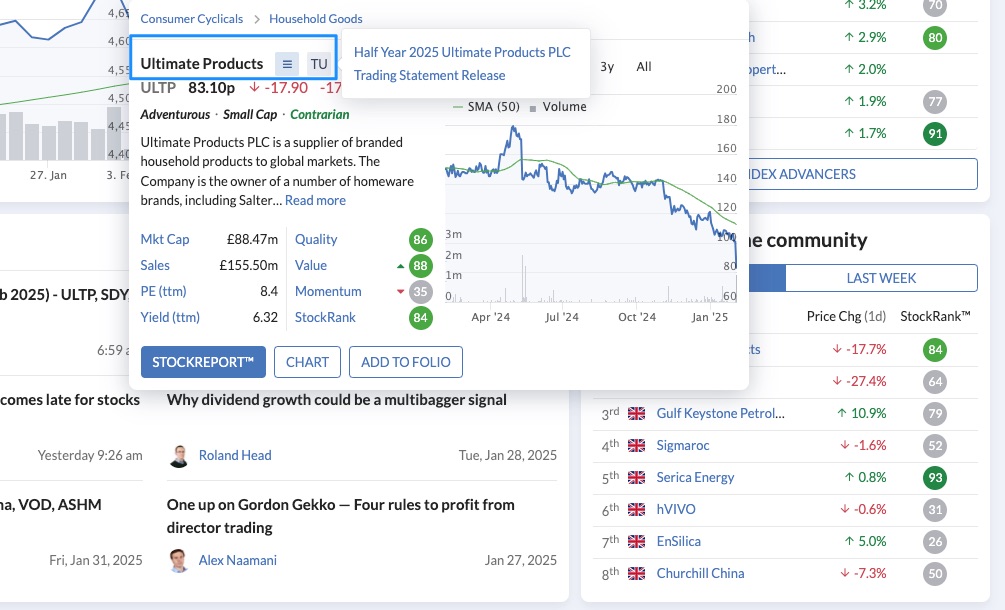1005x610 pixels.
Task: Click the Price Chg (1d) column header
Action: pyautogui.click(x=846, y=317)
